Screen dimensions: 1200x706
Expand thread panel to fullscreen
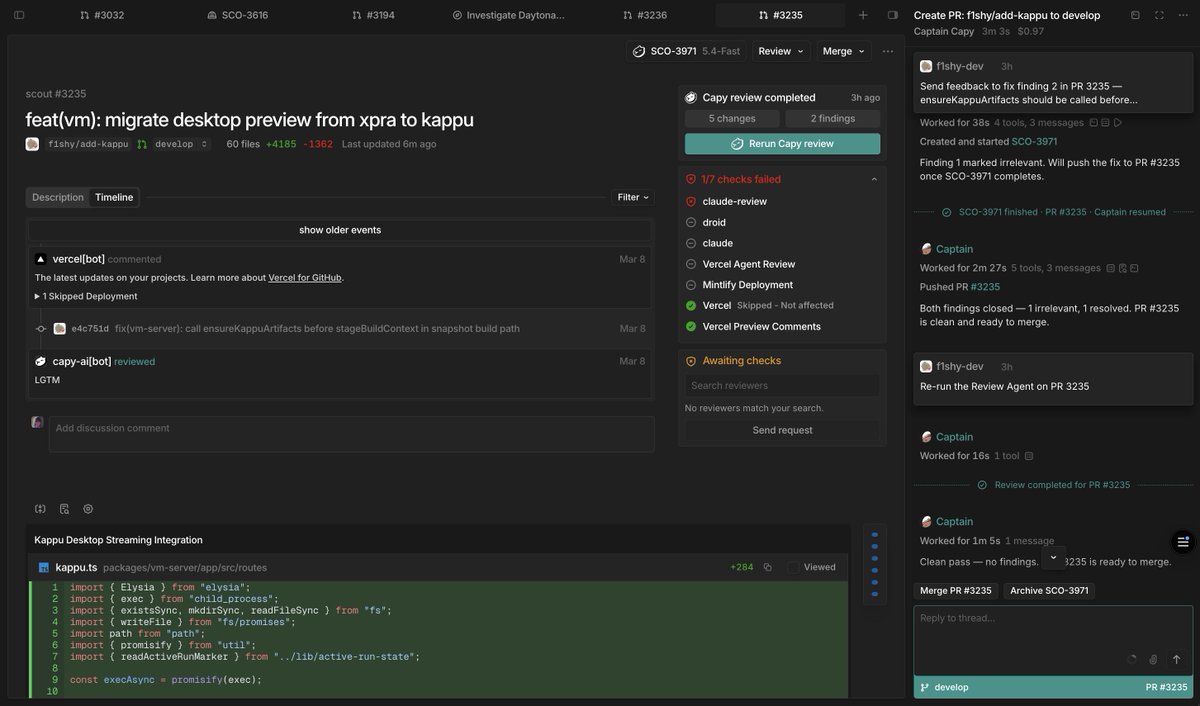click(1159, 15)
